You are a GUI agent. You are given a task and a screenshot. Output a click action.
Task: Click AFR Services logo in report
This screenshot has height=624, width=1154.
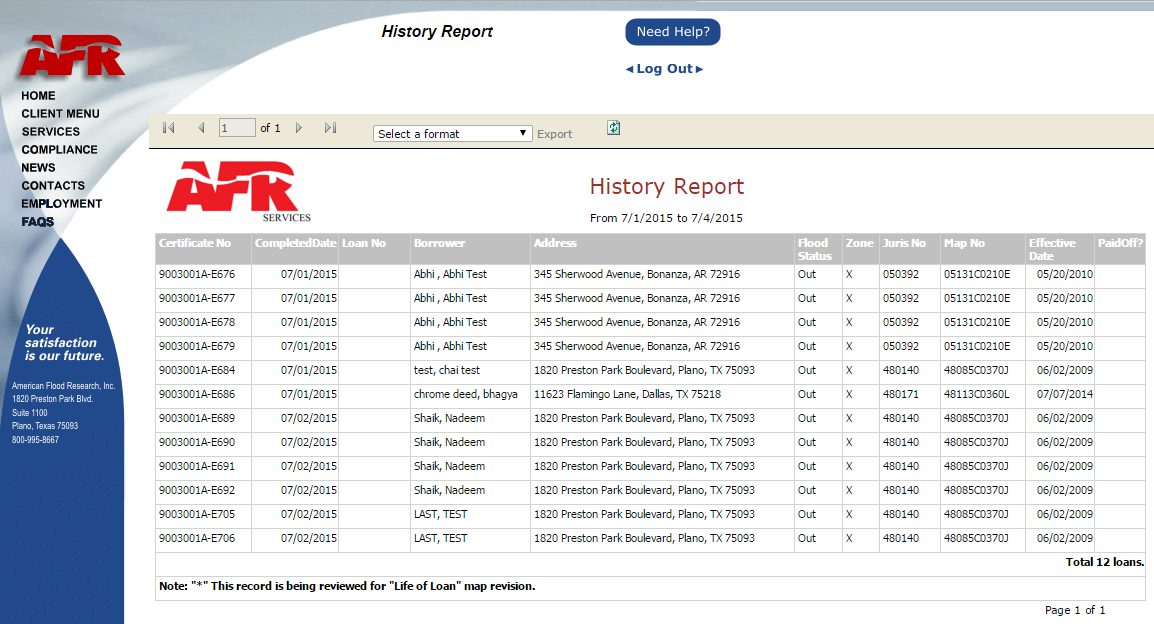pos(238,191)
